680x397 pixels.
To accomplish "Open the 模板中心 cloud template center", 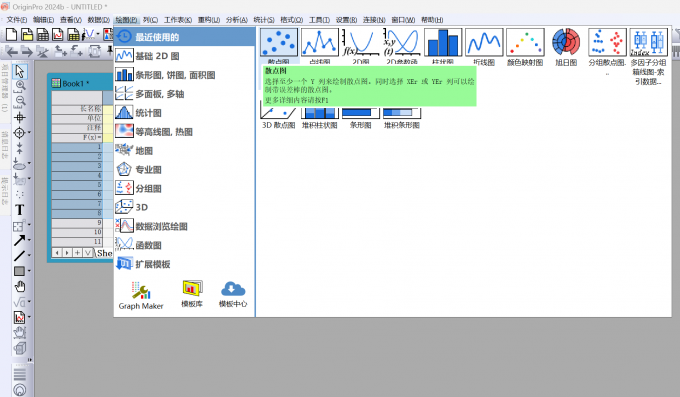I will tap(233, 294).
